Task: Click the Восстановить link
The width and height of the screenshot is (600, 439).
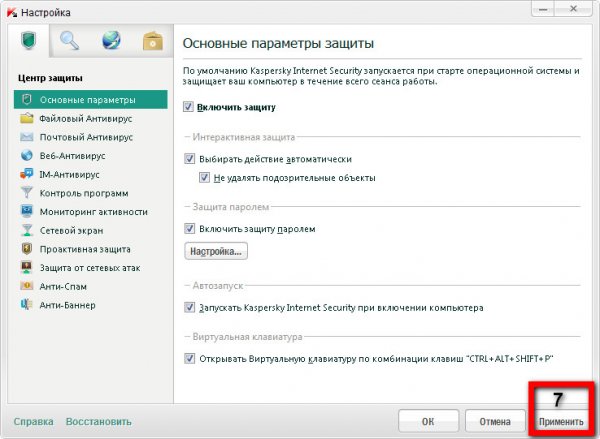Action: 98,421
